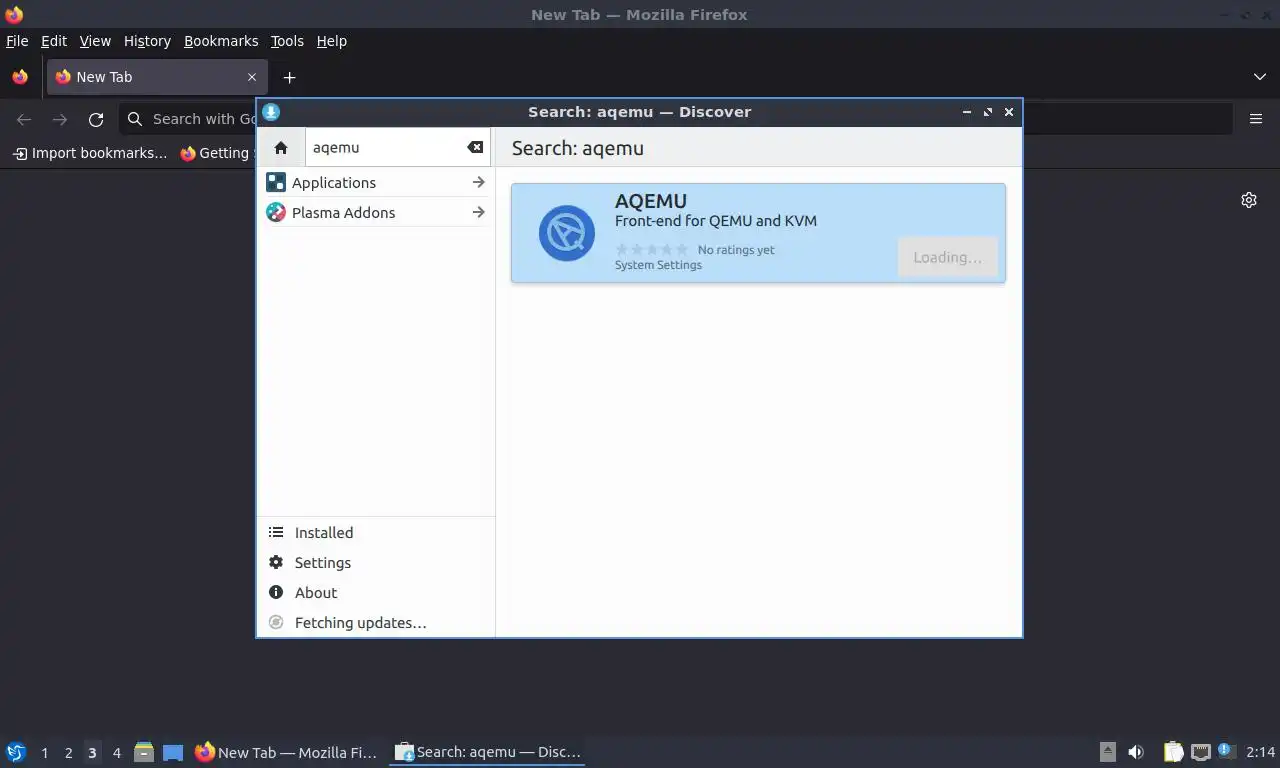
Task: Click the clock showing 2:14
Action: [x=1260, y=752]
